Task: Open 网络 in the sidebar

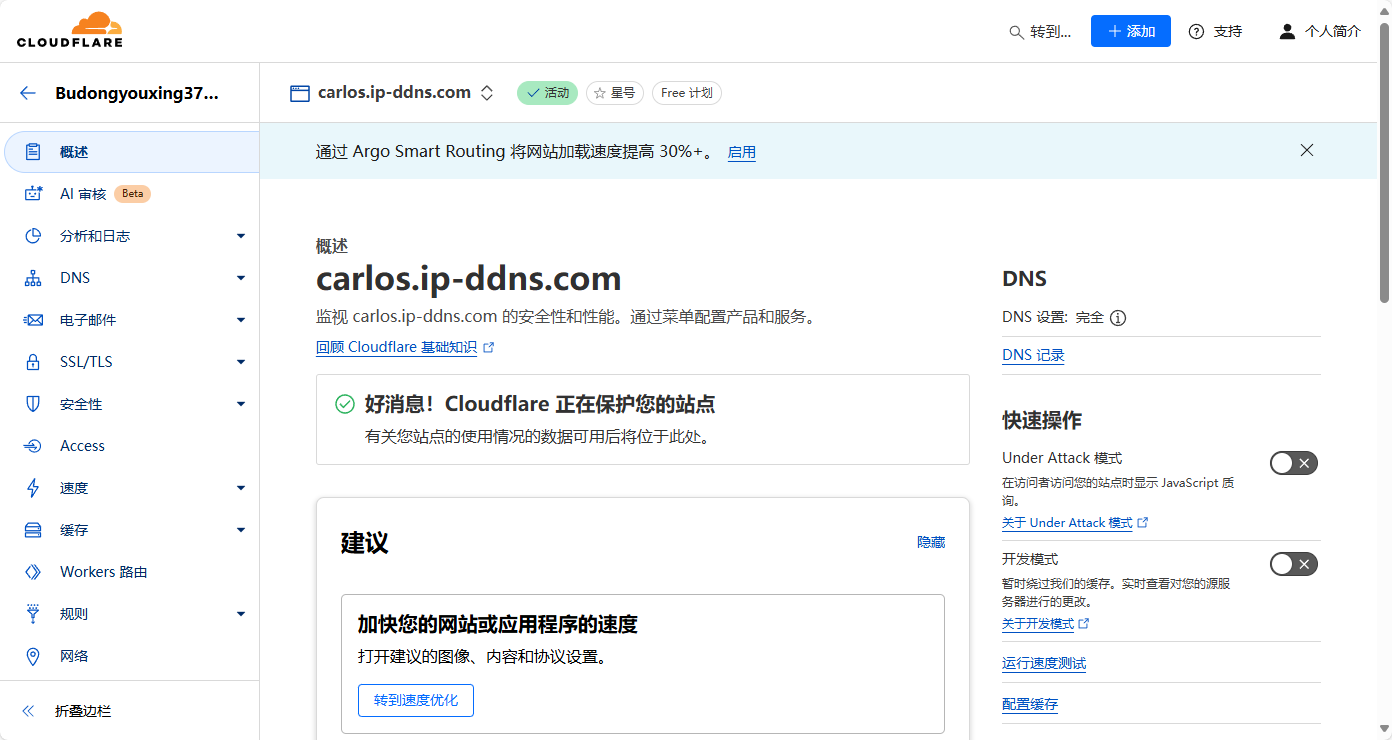Action: pos(130,656)
